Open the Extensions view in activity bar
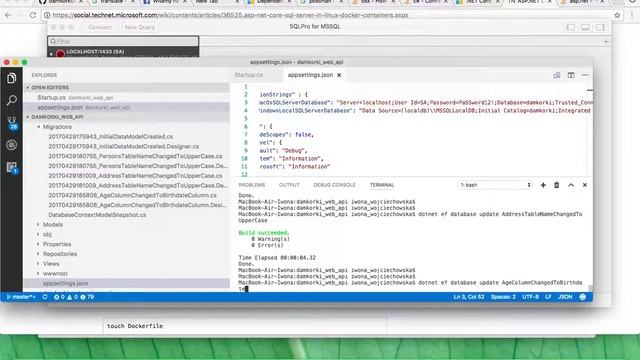This screenshot has height=360, width=640. pyautogui.click(x=11, y=167)
